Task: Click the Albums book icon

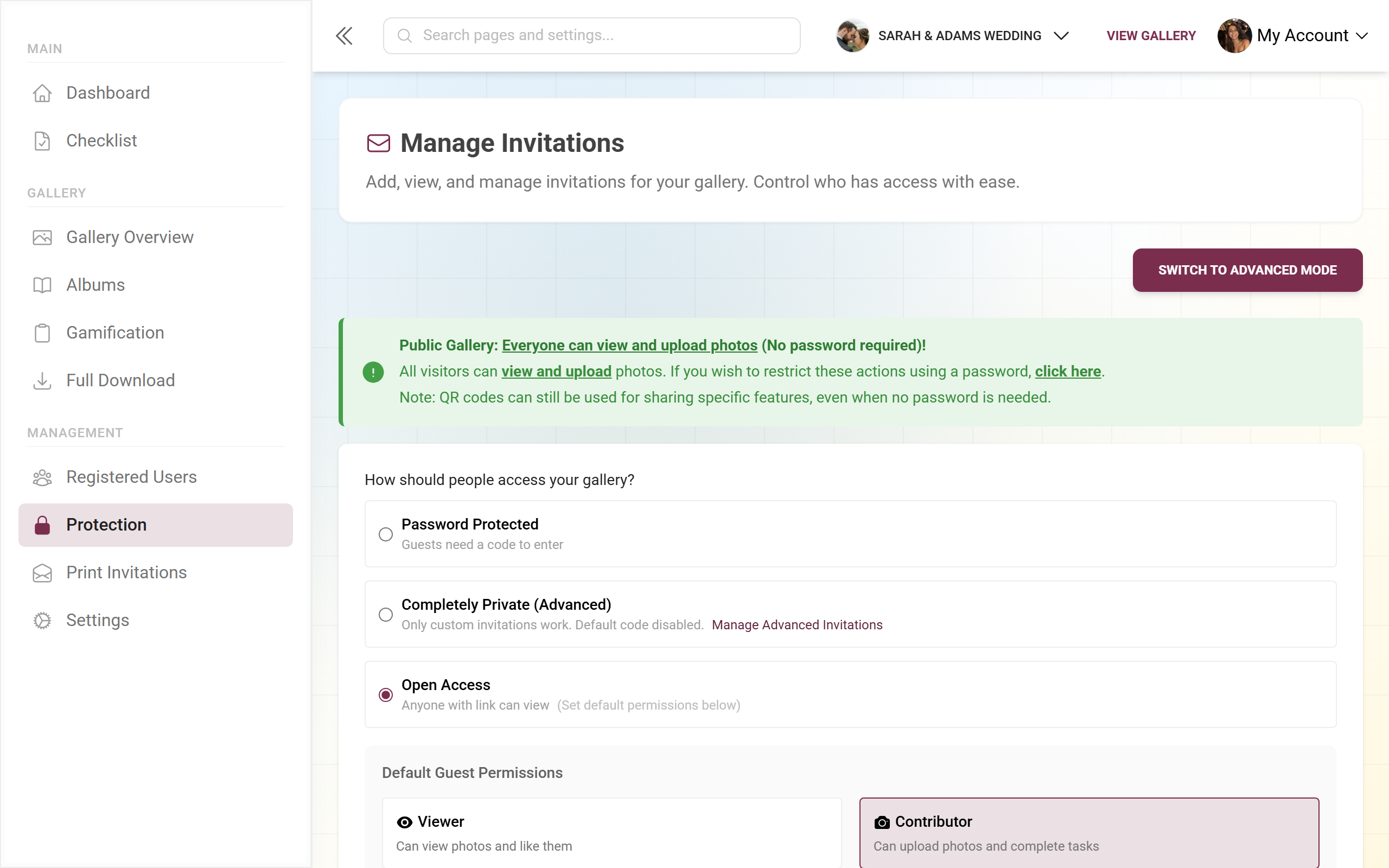Action: [x=42, y=285]
